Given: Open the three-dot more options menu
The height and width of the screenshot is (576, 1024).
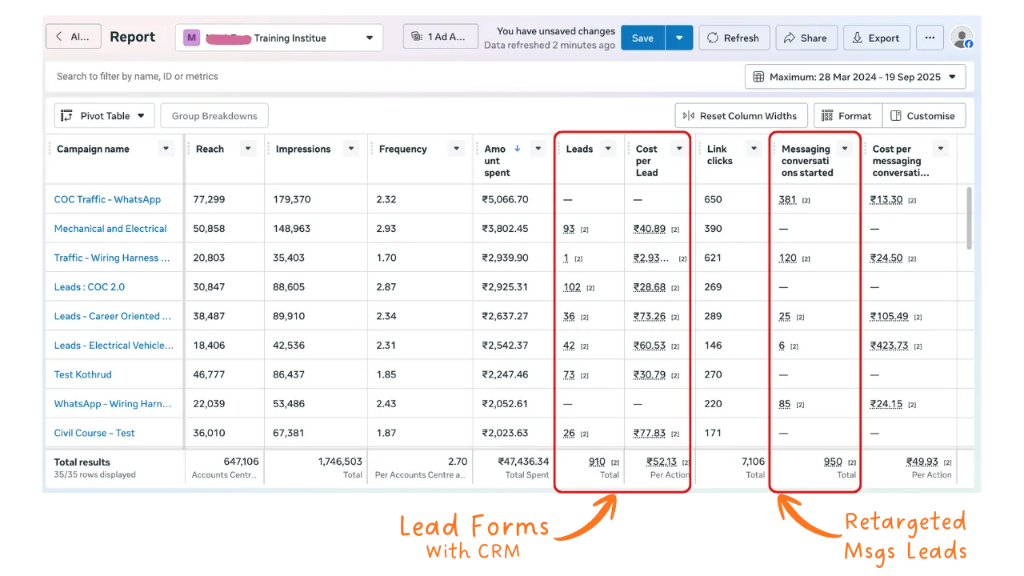Looking at the screenshot, I should (929, 38).
